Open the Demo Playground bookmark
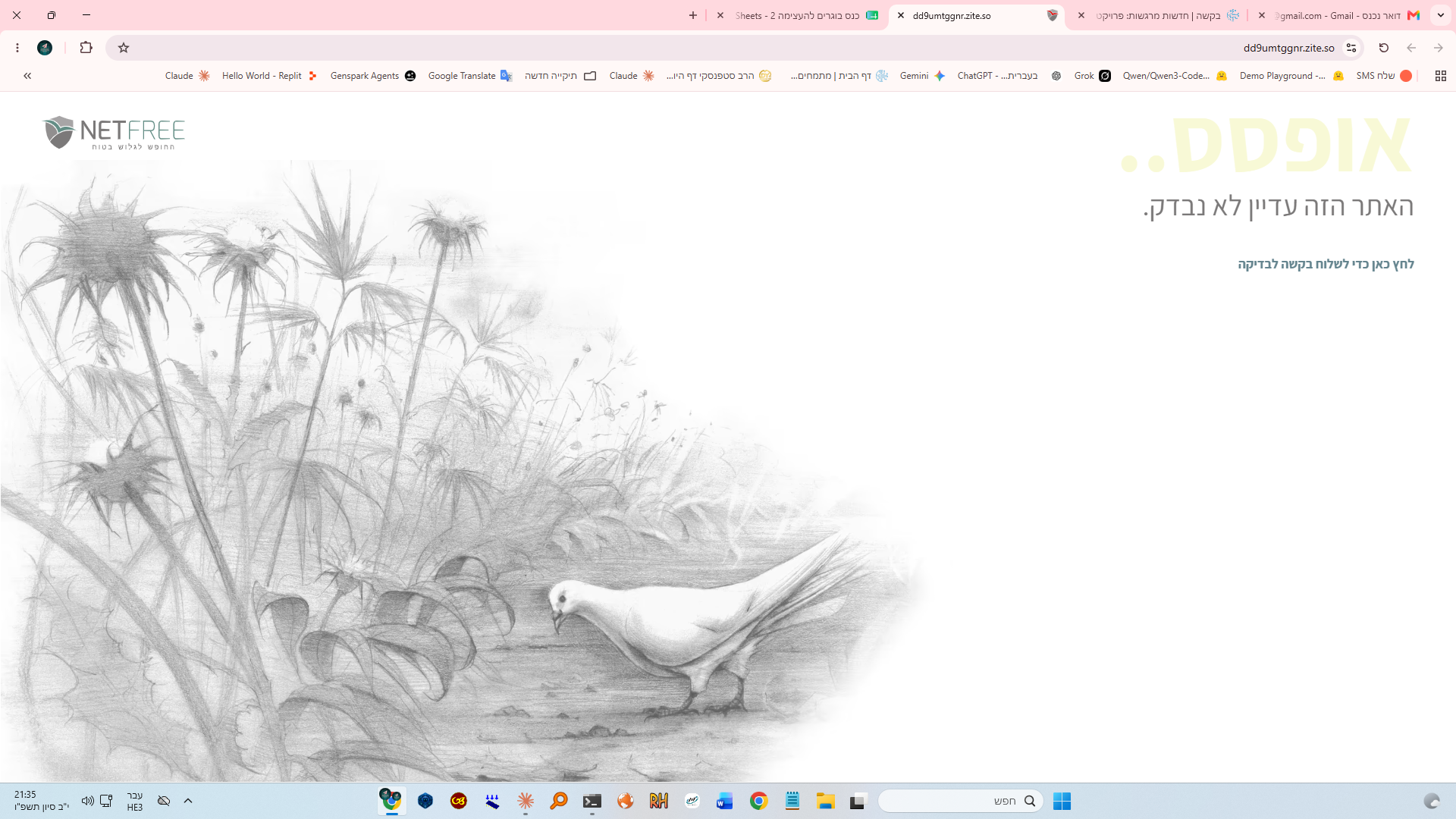The height and width of the screenshot is (819, 1456). click(x=1291, y=76)
